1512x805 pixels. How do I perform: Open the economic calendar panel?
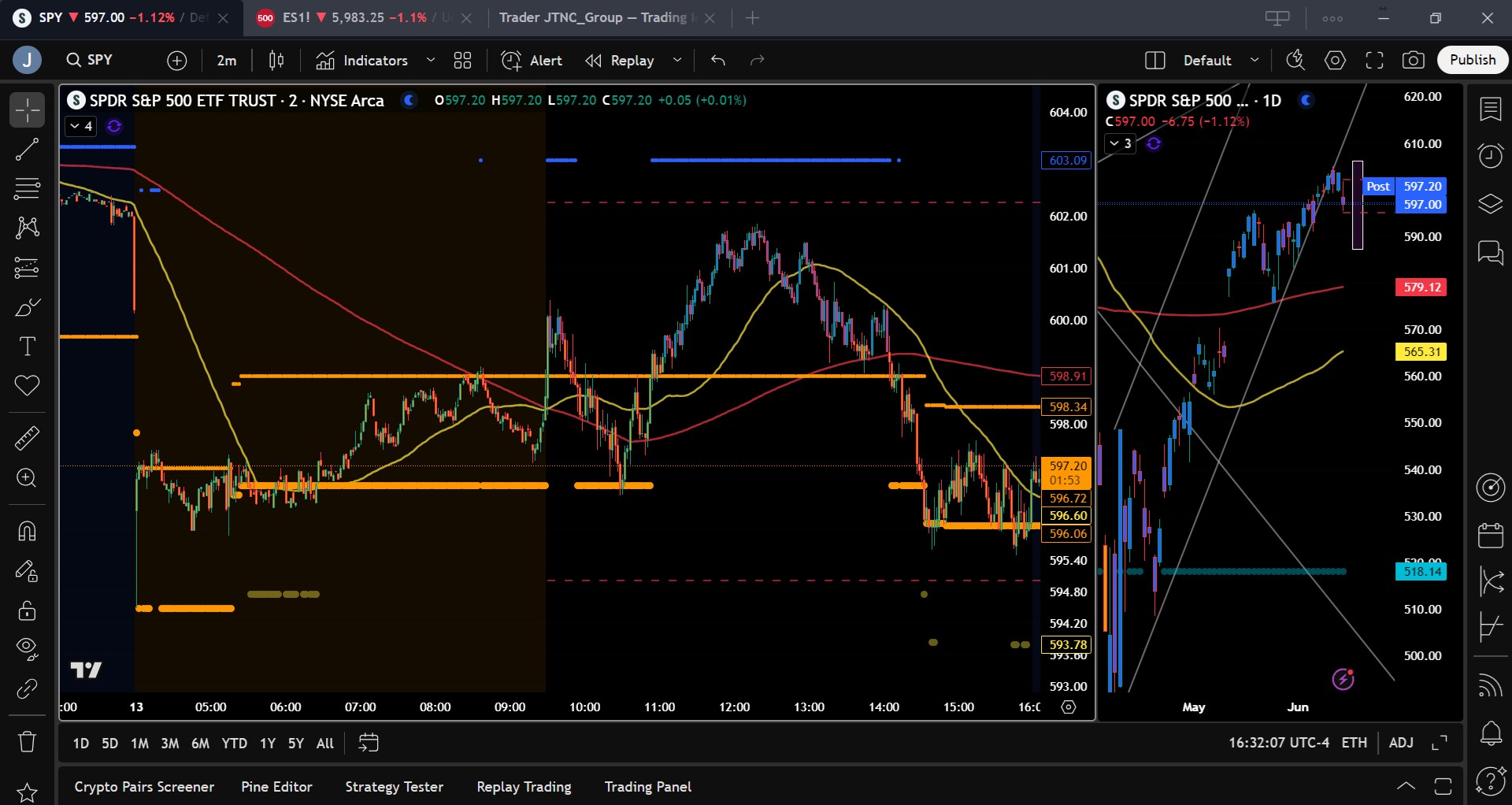(x=1490, y=535)
